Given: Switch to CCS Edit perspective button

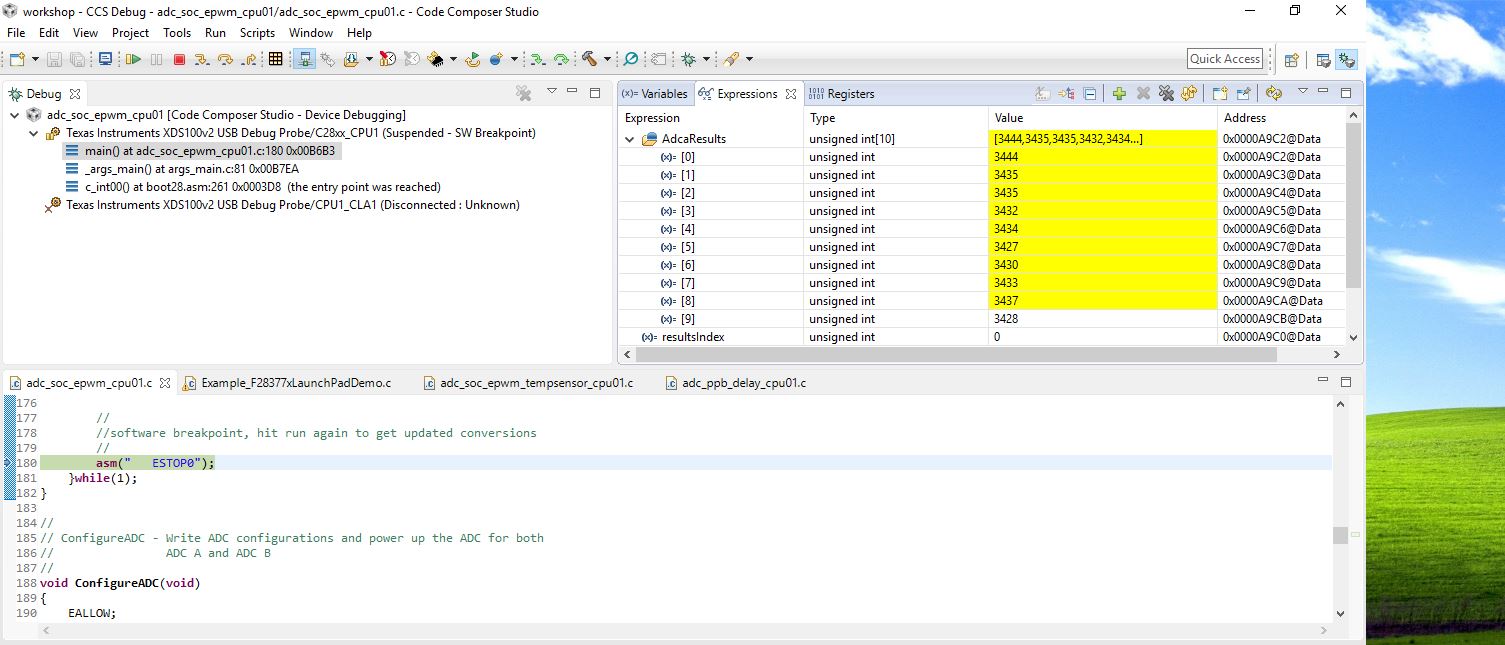Looking at the screenshot, I should click(x=1323, y=60).
